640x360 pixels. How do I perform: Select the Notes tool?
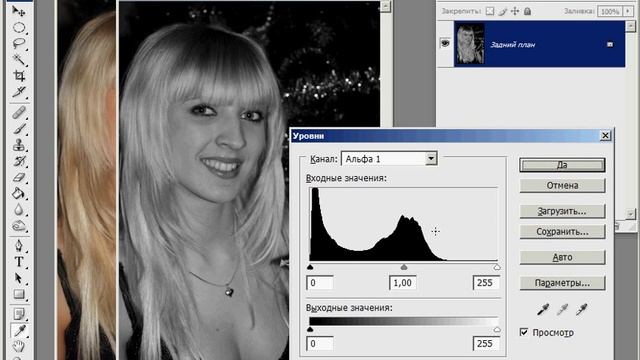[19, 314]
